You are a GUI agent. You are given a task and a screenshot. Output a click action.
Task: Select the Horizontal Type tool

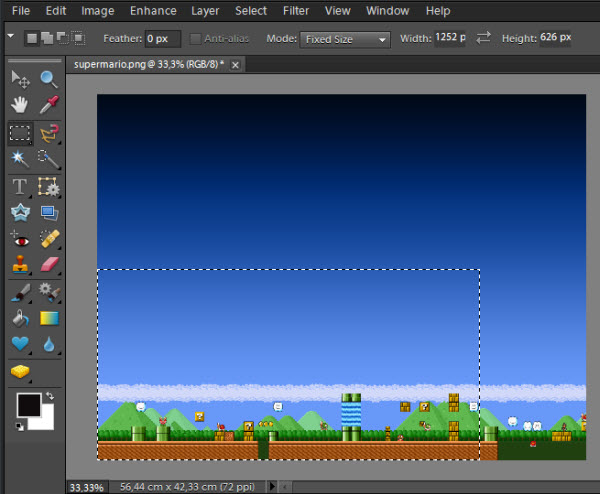20,187
